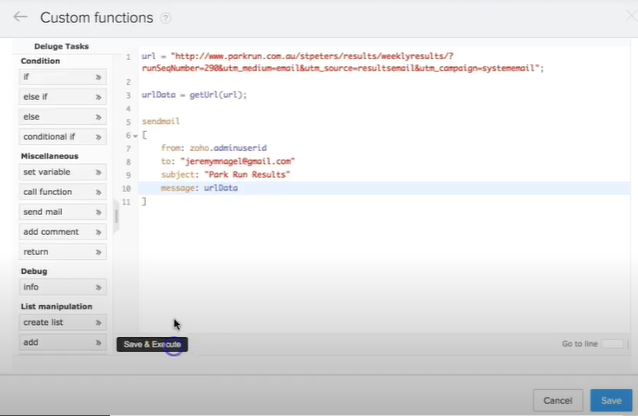This screenshot has height=416, width=638.
Task: Insert the 'conditional if' task
Action: coord(63,137)
